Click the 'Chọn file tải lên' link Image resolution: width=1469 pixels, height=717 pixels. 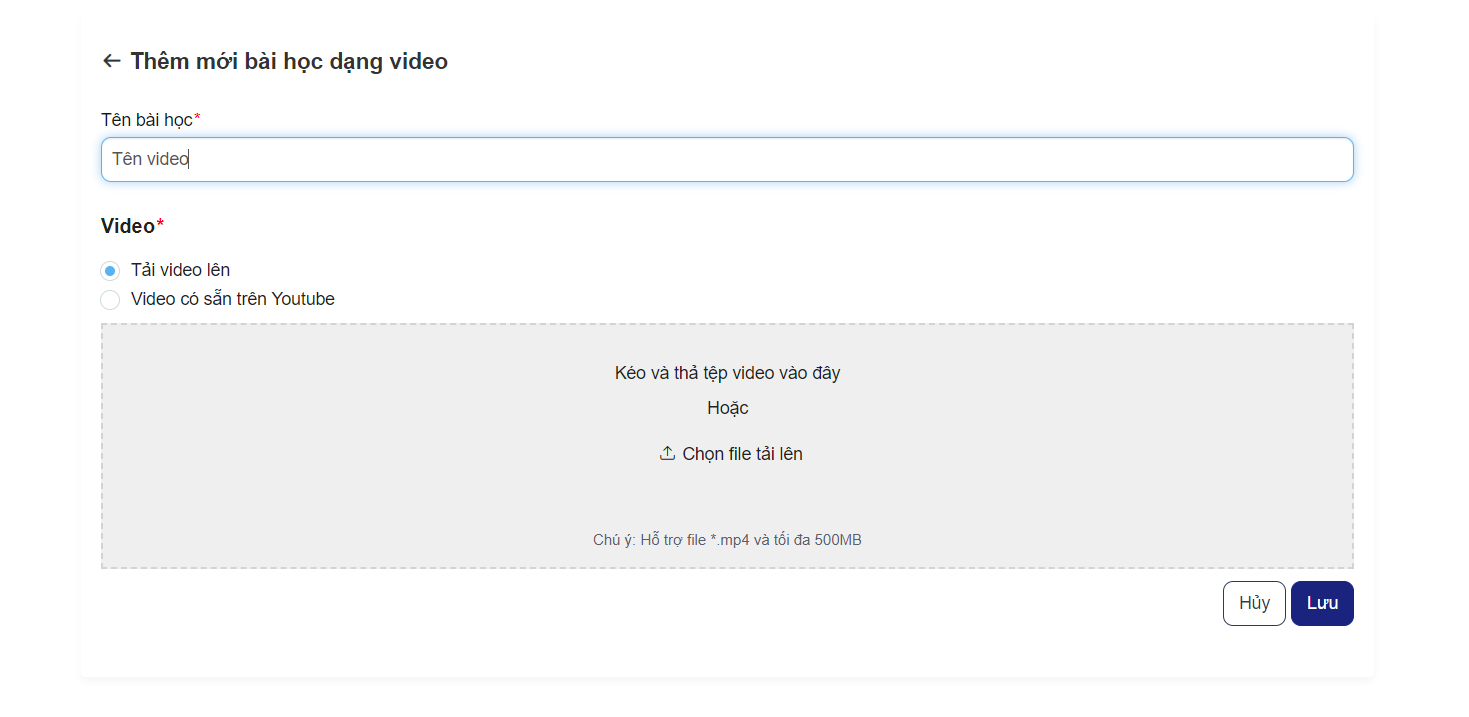tap(742, 454)
